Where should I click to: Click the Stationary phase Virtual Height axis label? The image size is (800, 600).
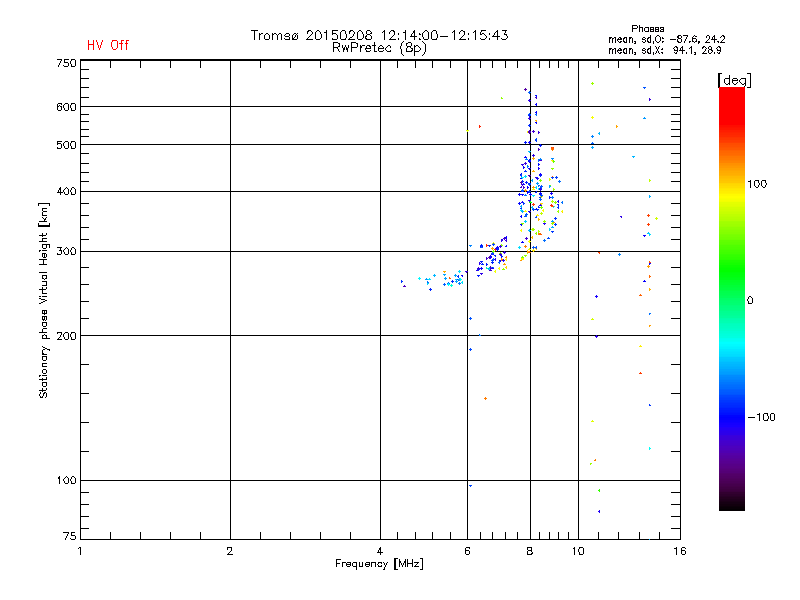pyautogui.click(x=44, y=300)
